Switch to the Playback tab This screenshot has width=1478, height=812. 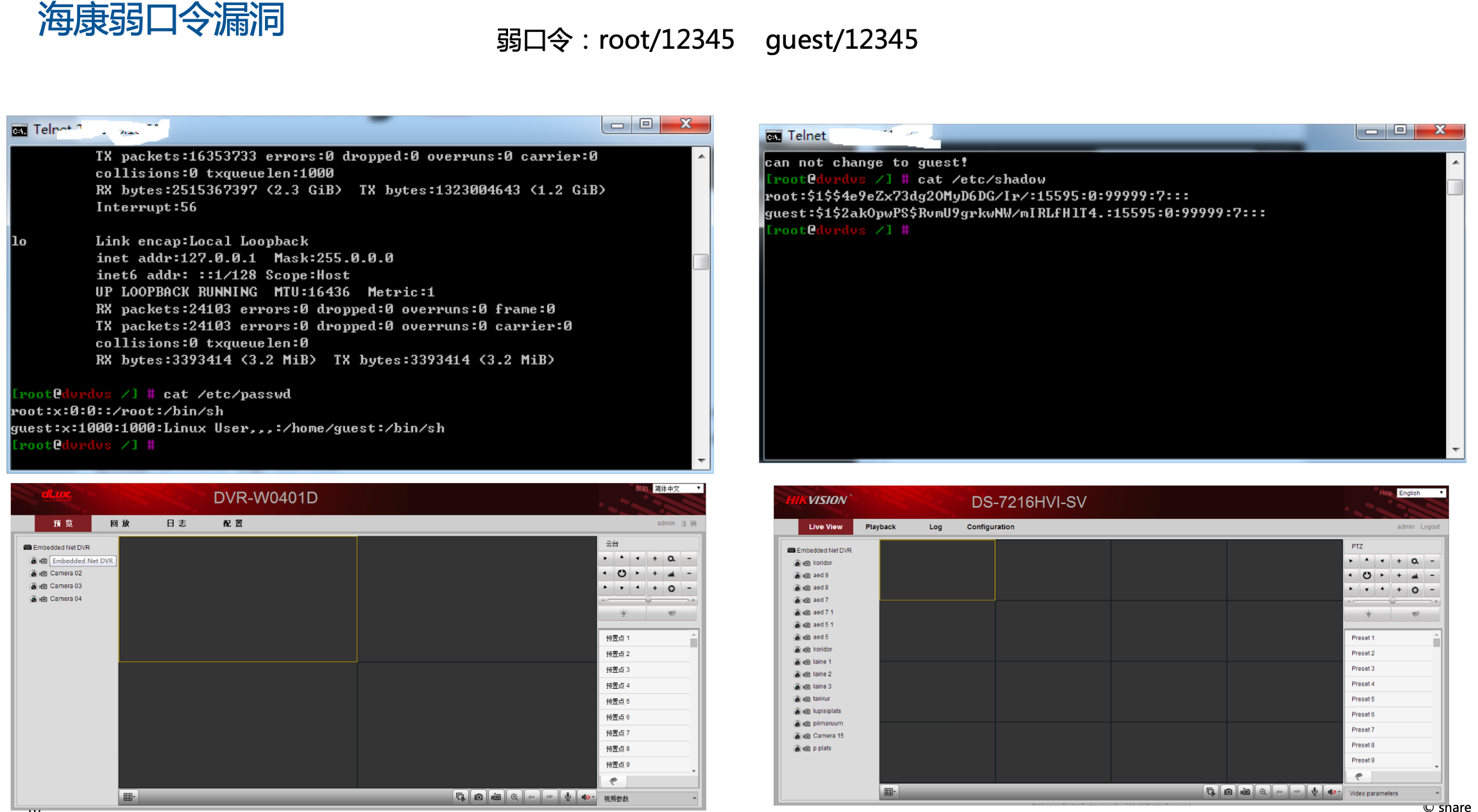click(x=880, y=527)
